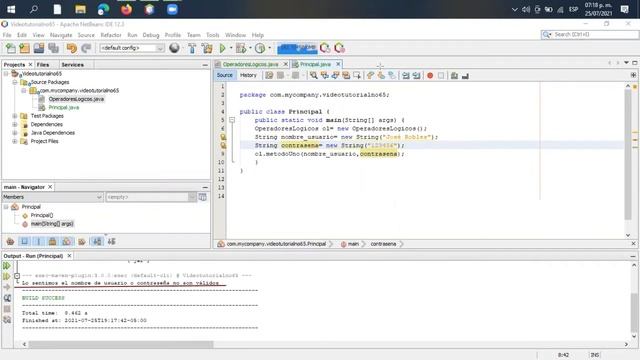Collapse the Videotutorialno65 project node
Image resolution: width=640 pixels, height=360 pixels.
(6, 74)
